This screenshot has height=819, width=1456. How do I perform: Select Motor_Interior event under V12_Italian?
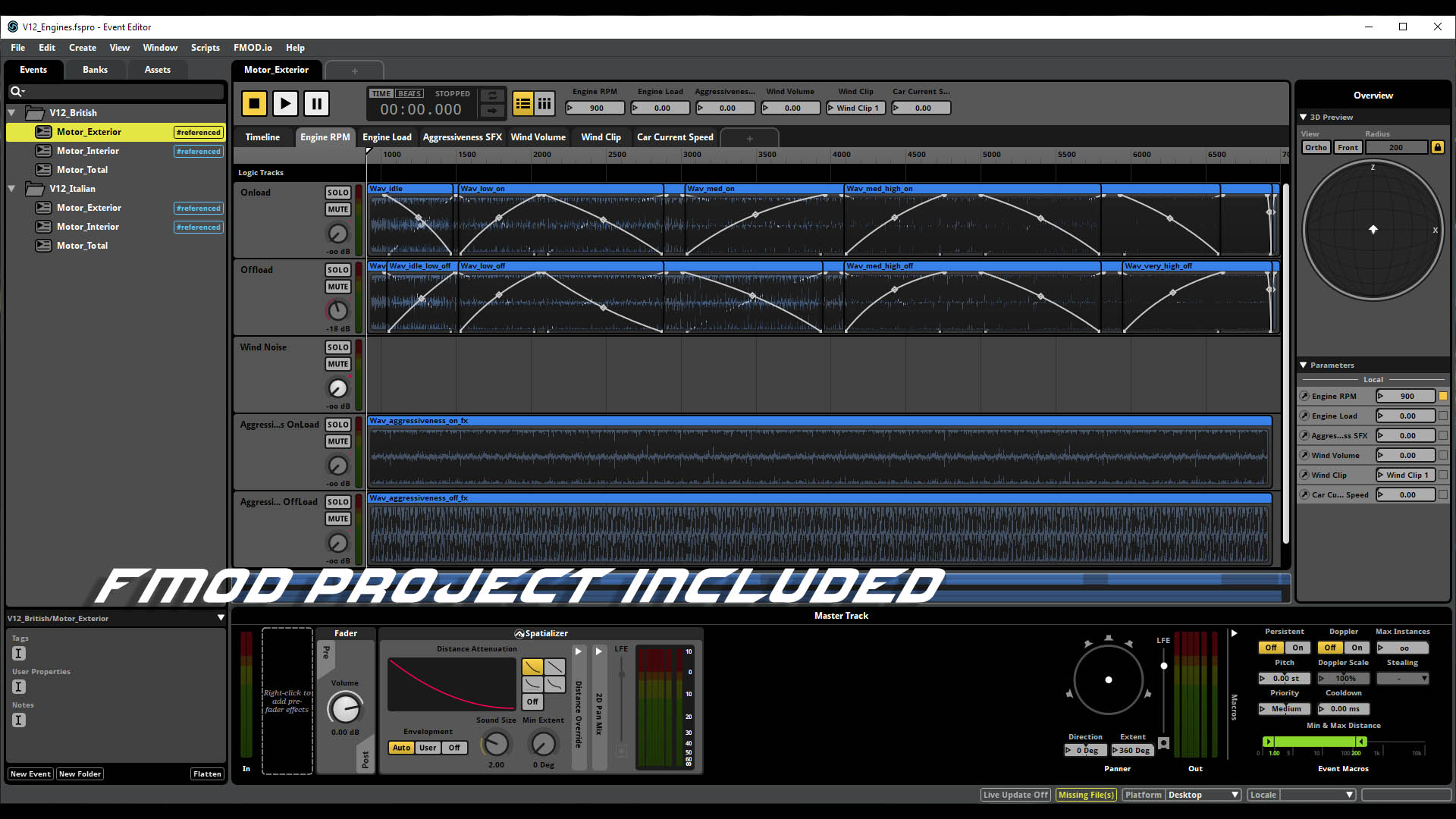pyautogui.click(x=88, y=227)
